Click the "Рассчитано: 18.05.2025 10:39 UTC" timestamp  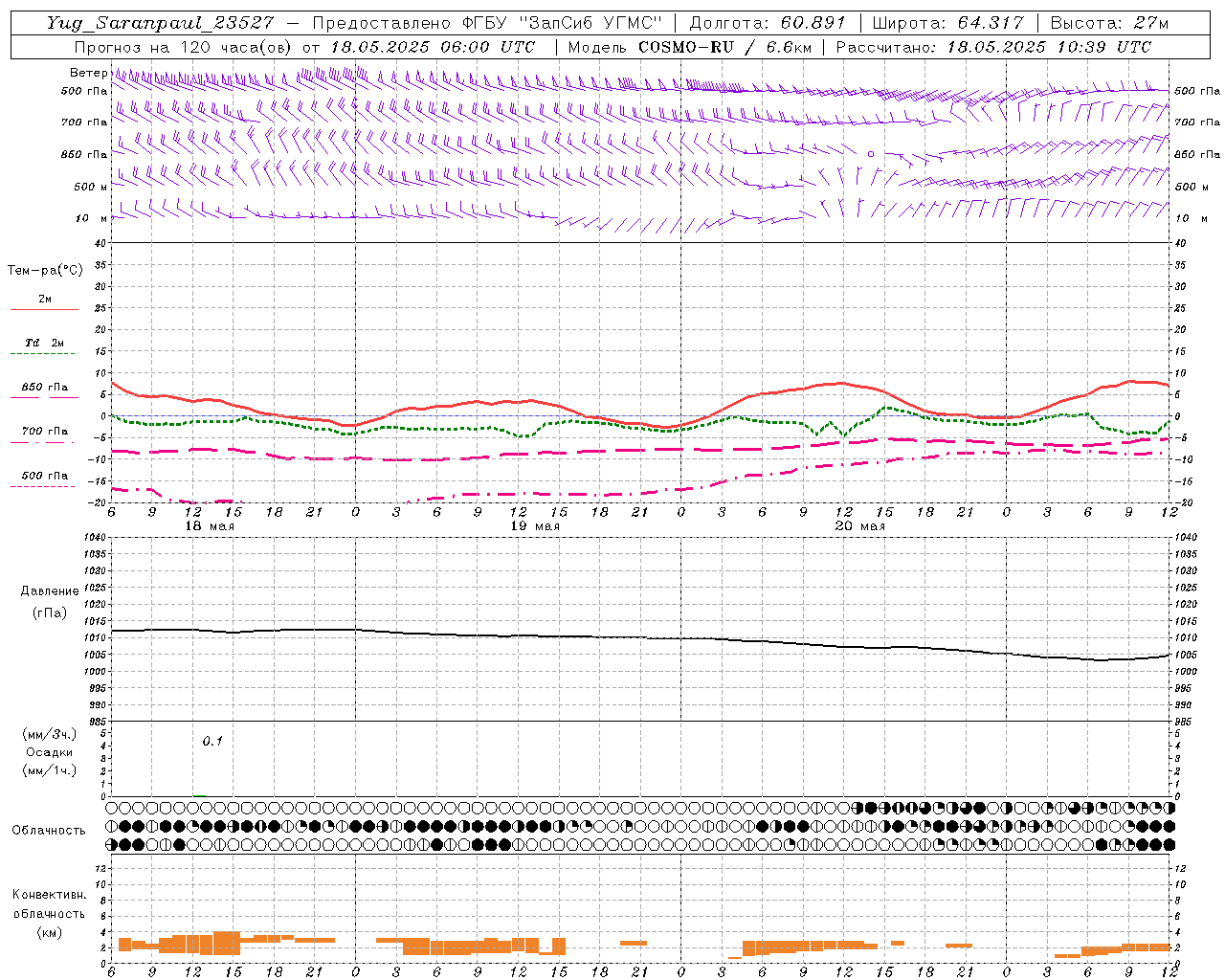click(x=993, y=47)
